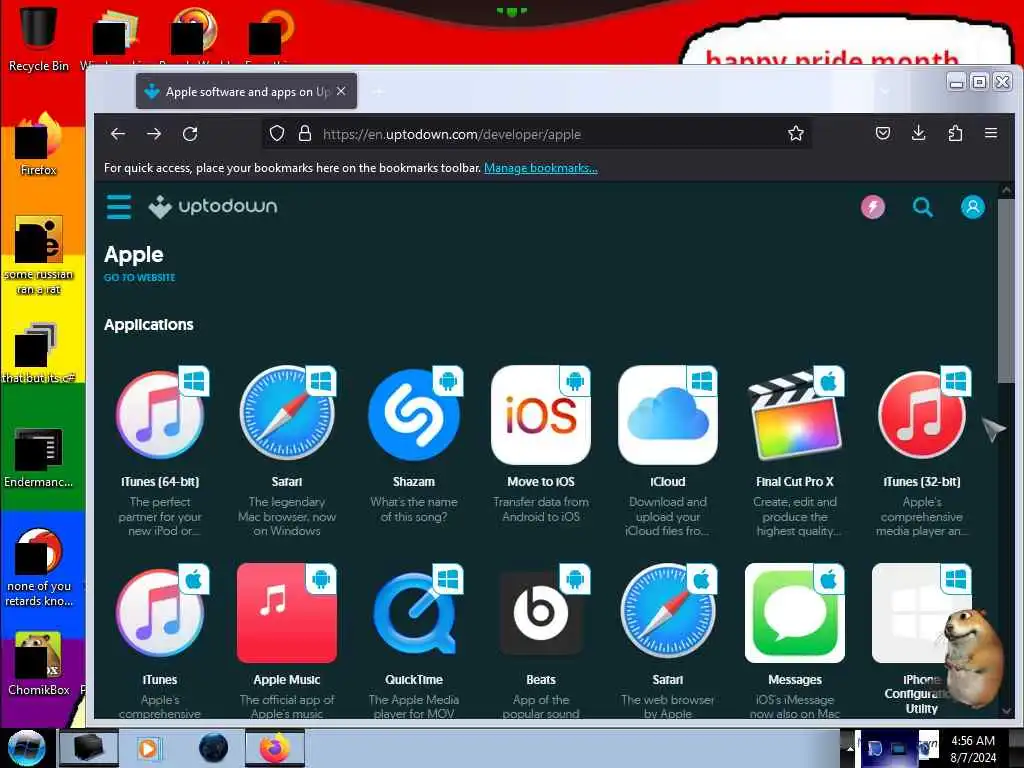The height and width of the screenshot is (768, 1024).
Task: Open the iTunes (64-bit) app icon
Action: pos(160,415)
